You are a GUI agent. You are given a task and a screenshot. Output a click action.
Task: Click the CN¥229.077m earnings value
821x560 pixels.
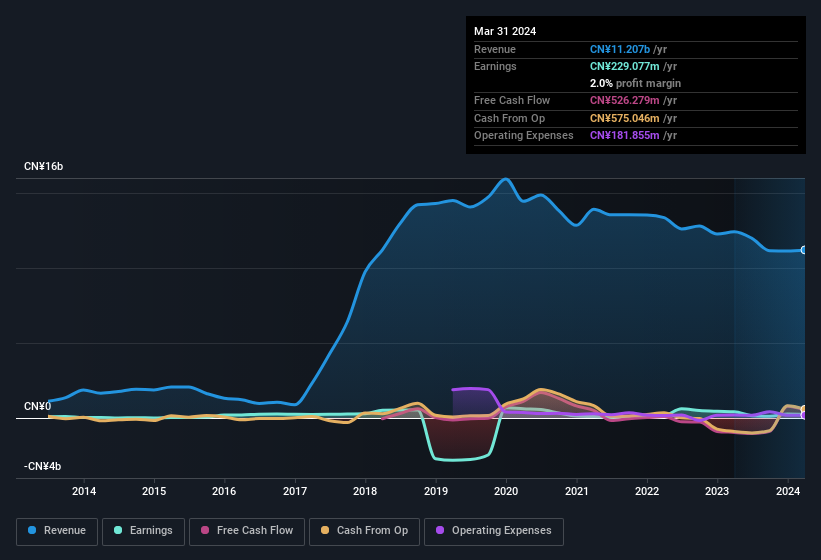point(625,66)
